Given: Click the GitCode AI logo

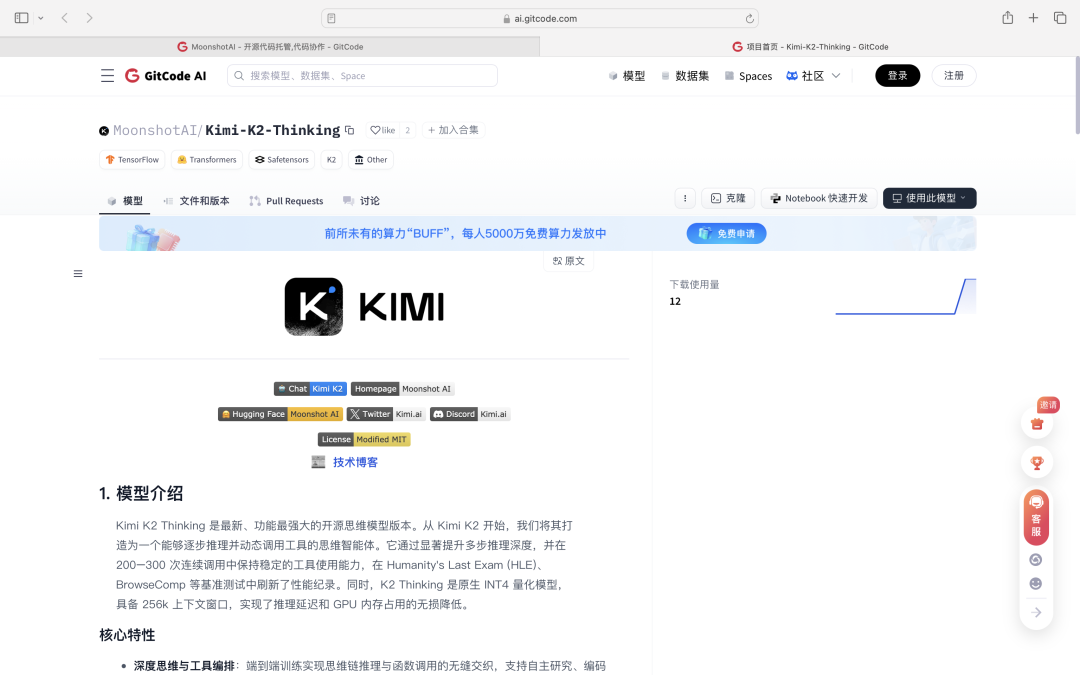Looking at the screenshot, I should coord(165,76).
